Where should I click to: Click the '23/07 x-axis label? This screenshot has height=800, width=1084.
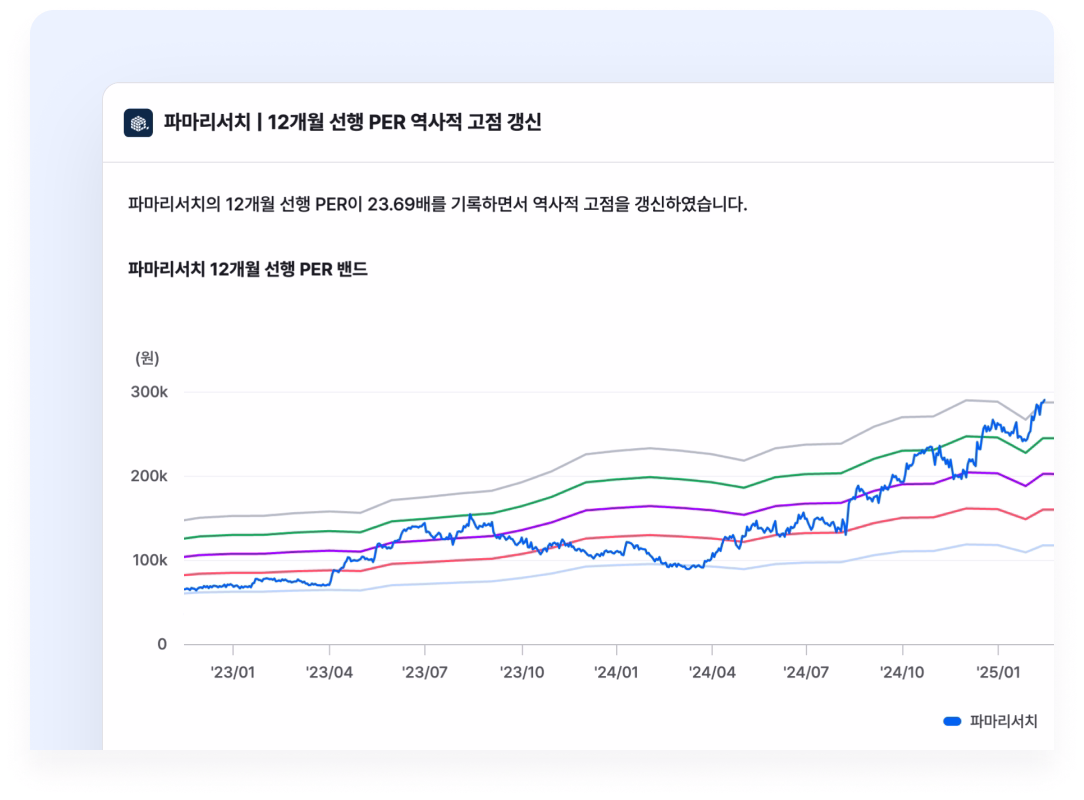(x=424, y=673)
